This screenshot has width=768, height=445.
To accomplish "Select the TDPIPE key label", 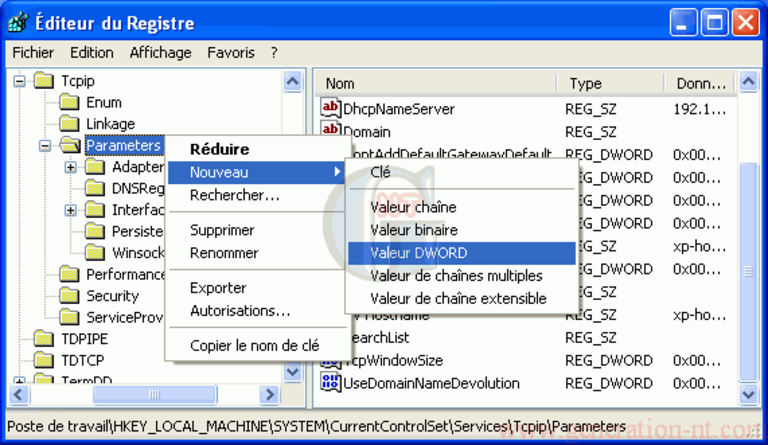I will tap(85, 339).
